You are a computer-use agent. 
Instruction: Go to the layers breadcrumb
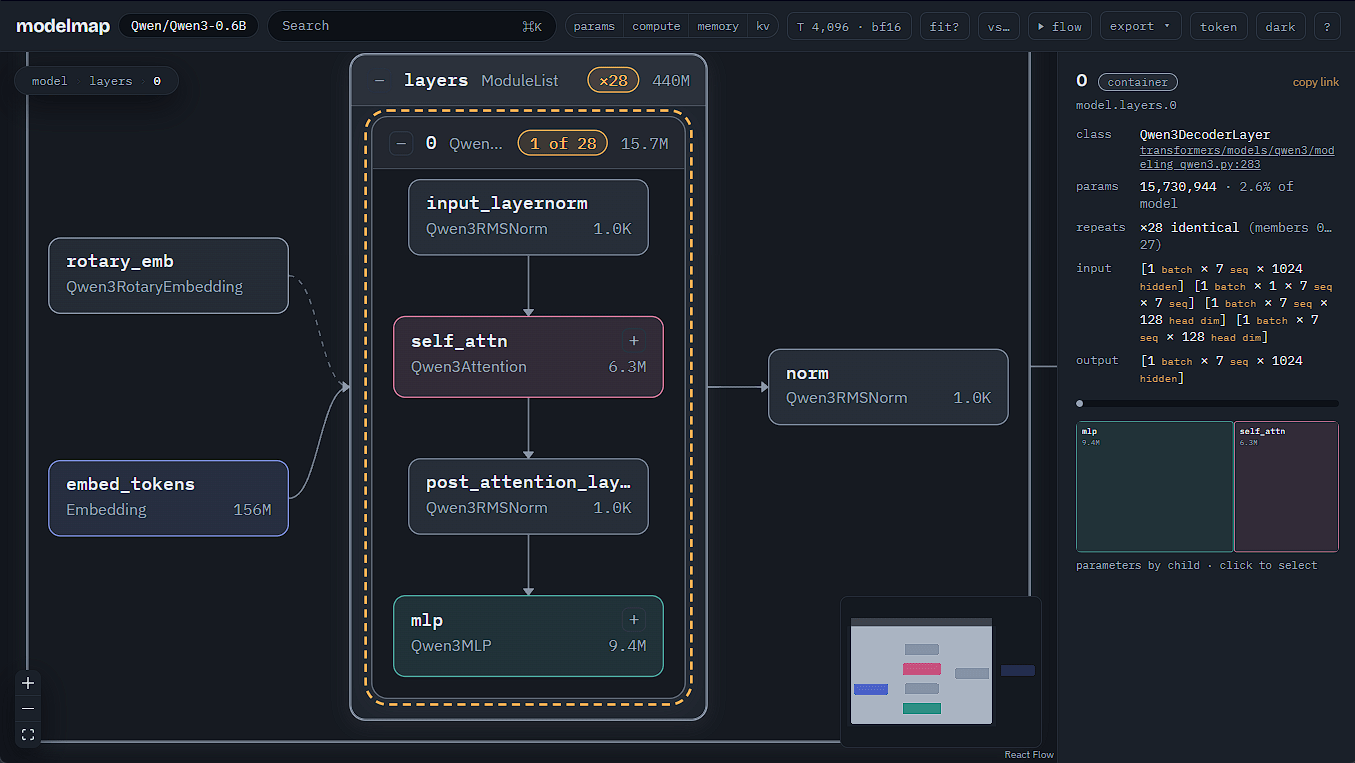pyautogui.click(x=111, y=81)
